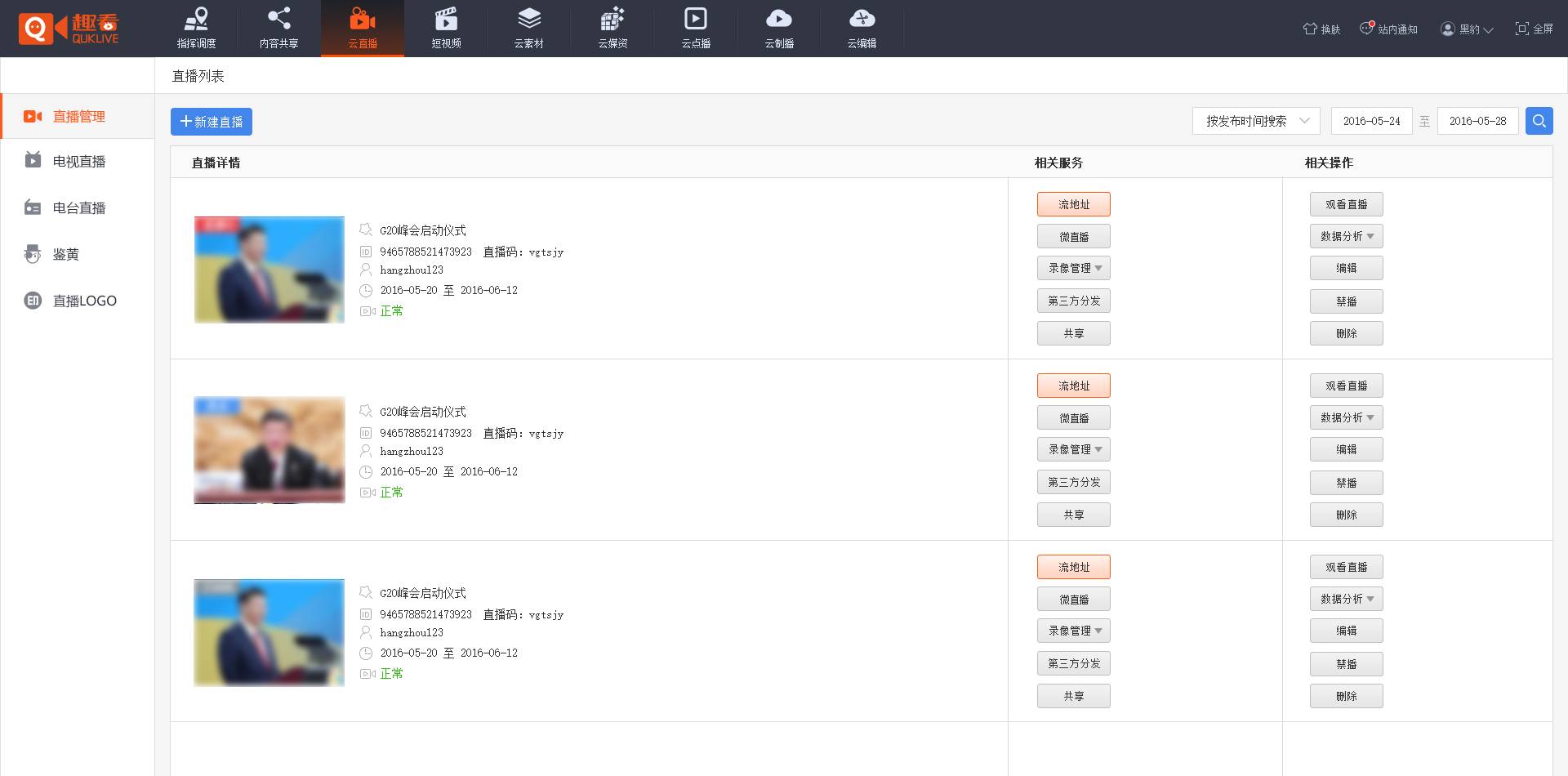
Task: Open the 云媒资 module
Action: click(612, 29)
